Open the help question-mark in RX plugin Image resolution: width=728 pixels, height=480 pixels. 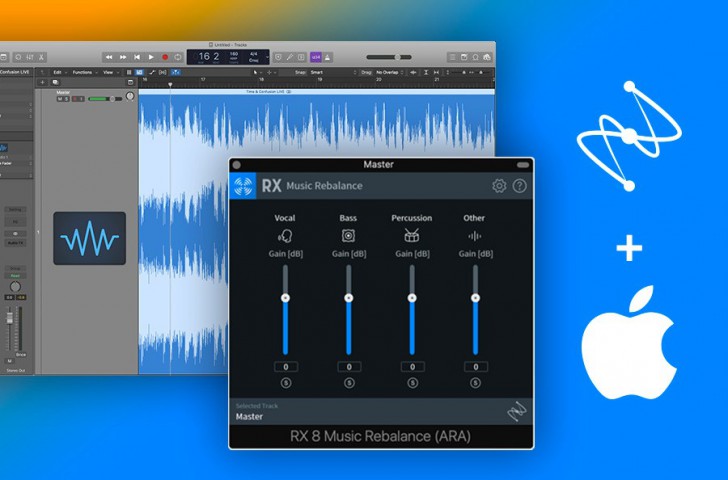point(520,186)
